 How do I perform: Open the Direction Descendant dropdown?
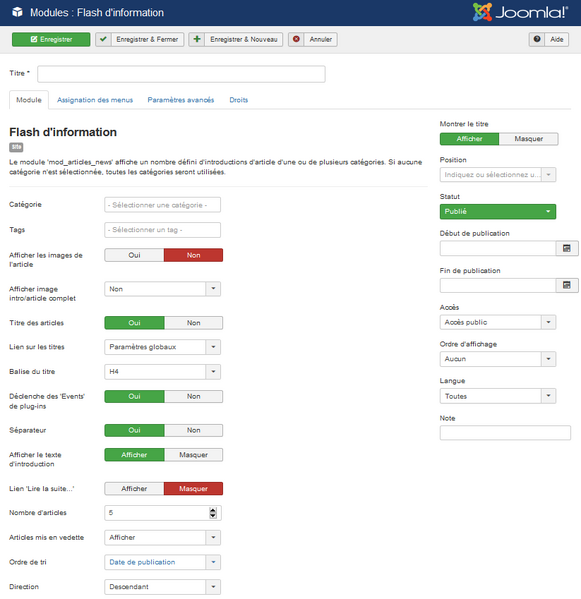(x=162, y=587)
